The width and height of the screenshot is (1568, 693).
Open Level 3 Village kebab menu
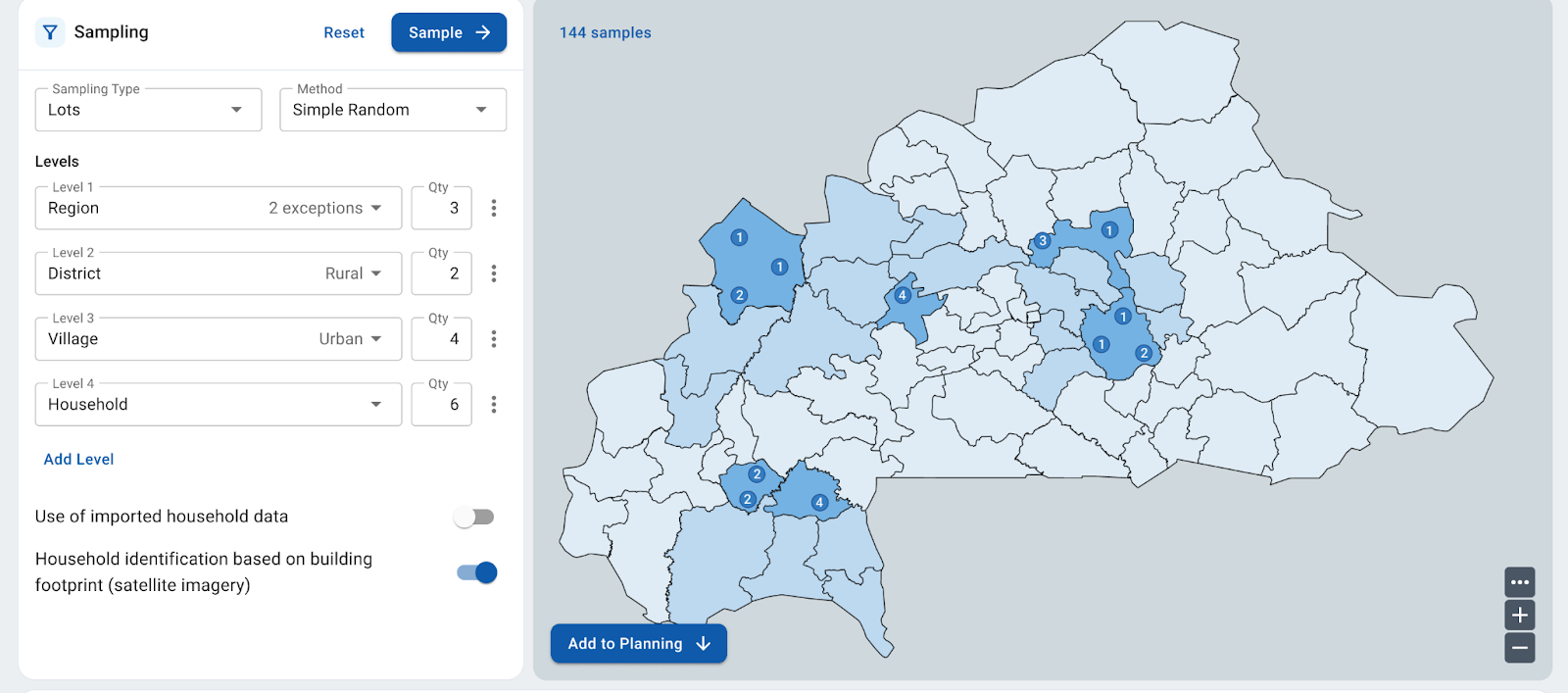[494, 339]
